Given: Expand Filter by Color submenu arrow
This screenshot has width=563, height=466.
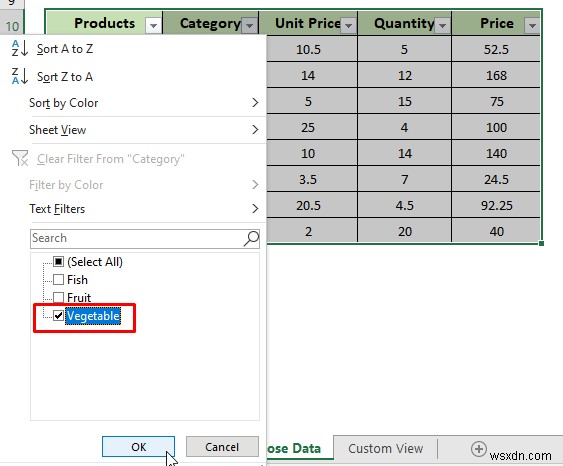Looking at the screenshot, I should point(255,185).
